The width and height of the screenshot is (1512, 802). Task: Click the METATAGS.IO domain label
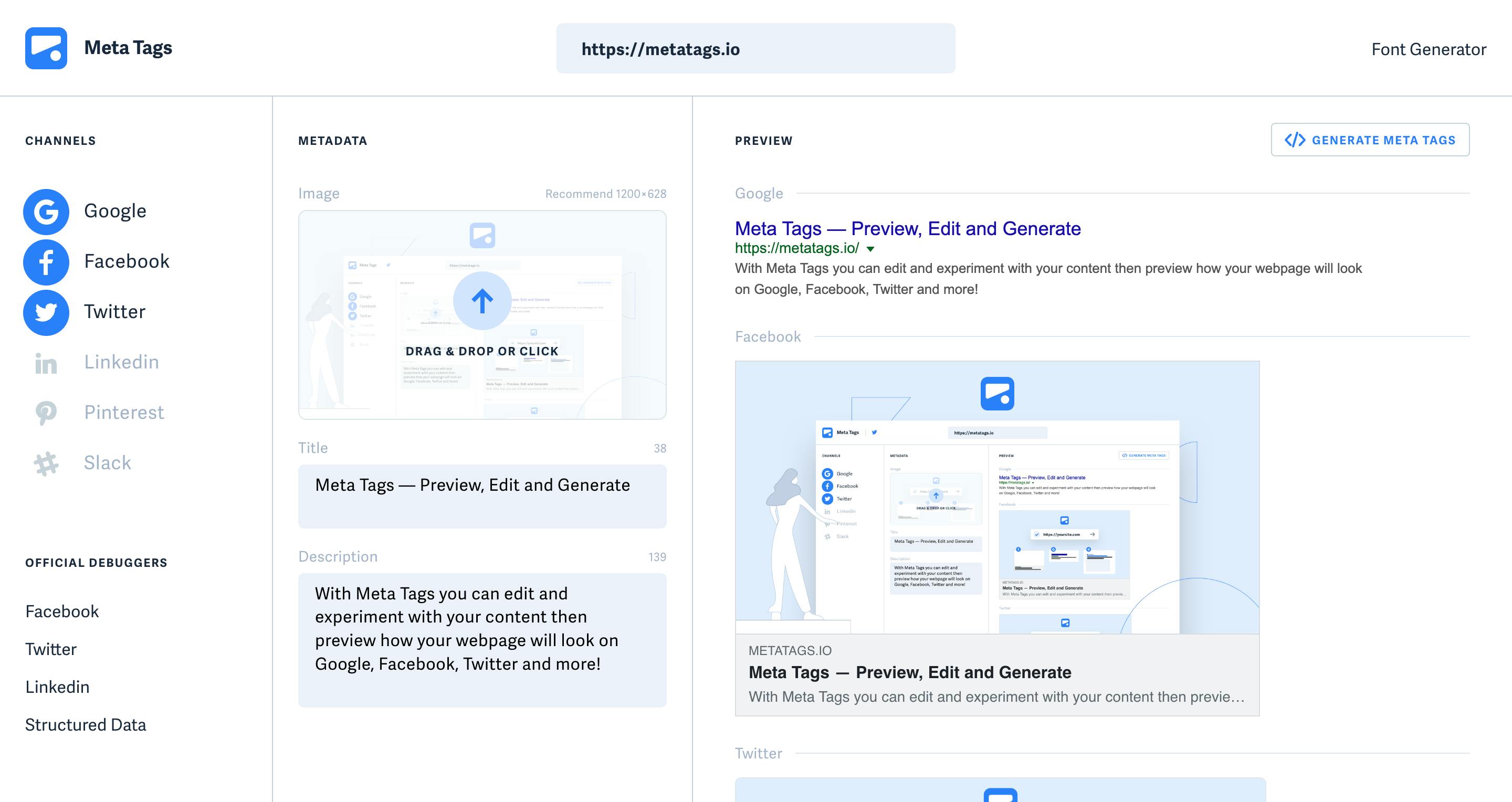790,651
